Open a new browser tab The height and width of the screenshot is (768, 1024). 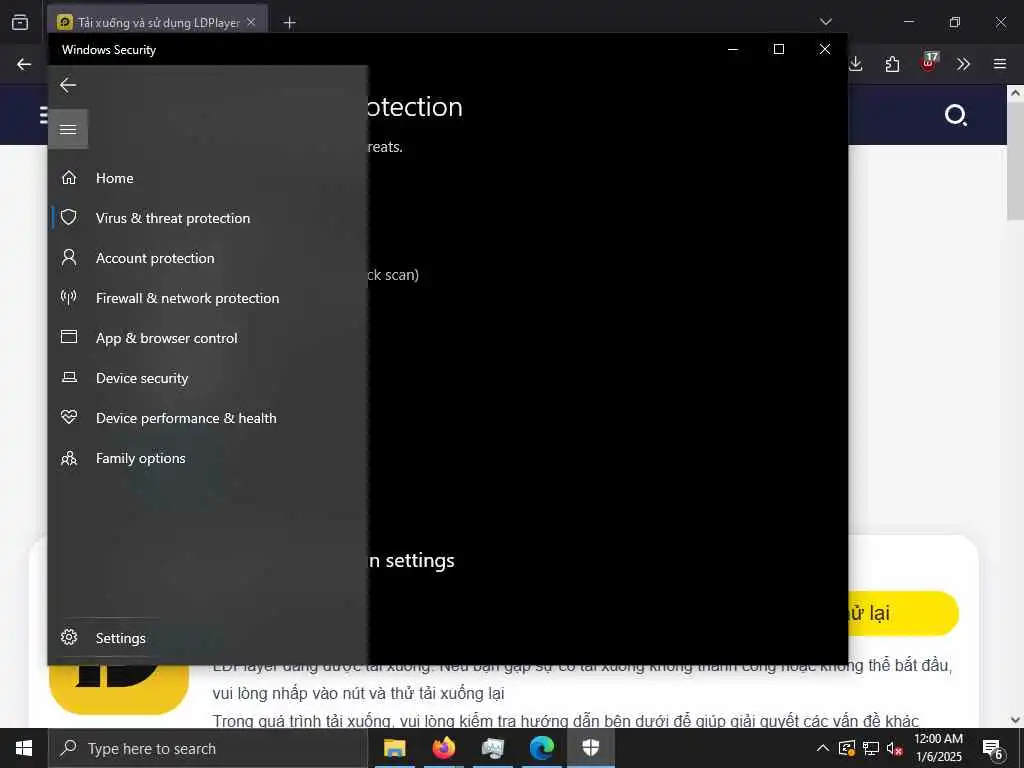click(x=289, y=23)
